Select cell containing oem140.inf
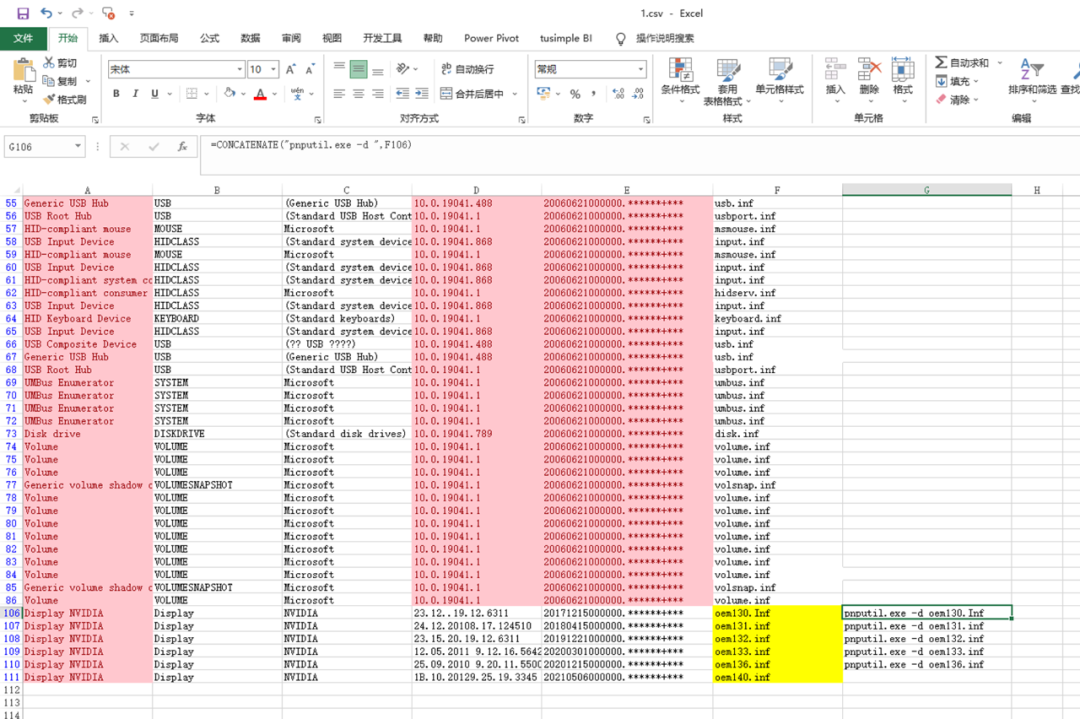The width and height of the screenshot is (1080, 719). point(776,677)
